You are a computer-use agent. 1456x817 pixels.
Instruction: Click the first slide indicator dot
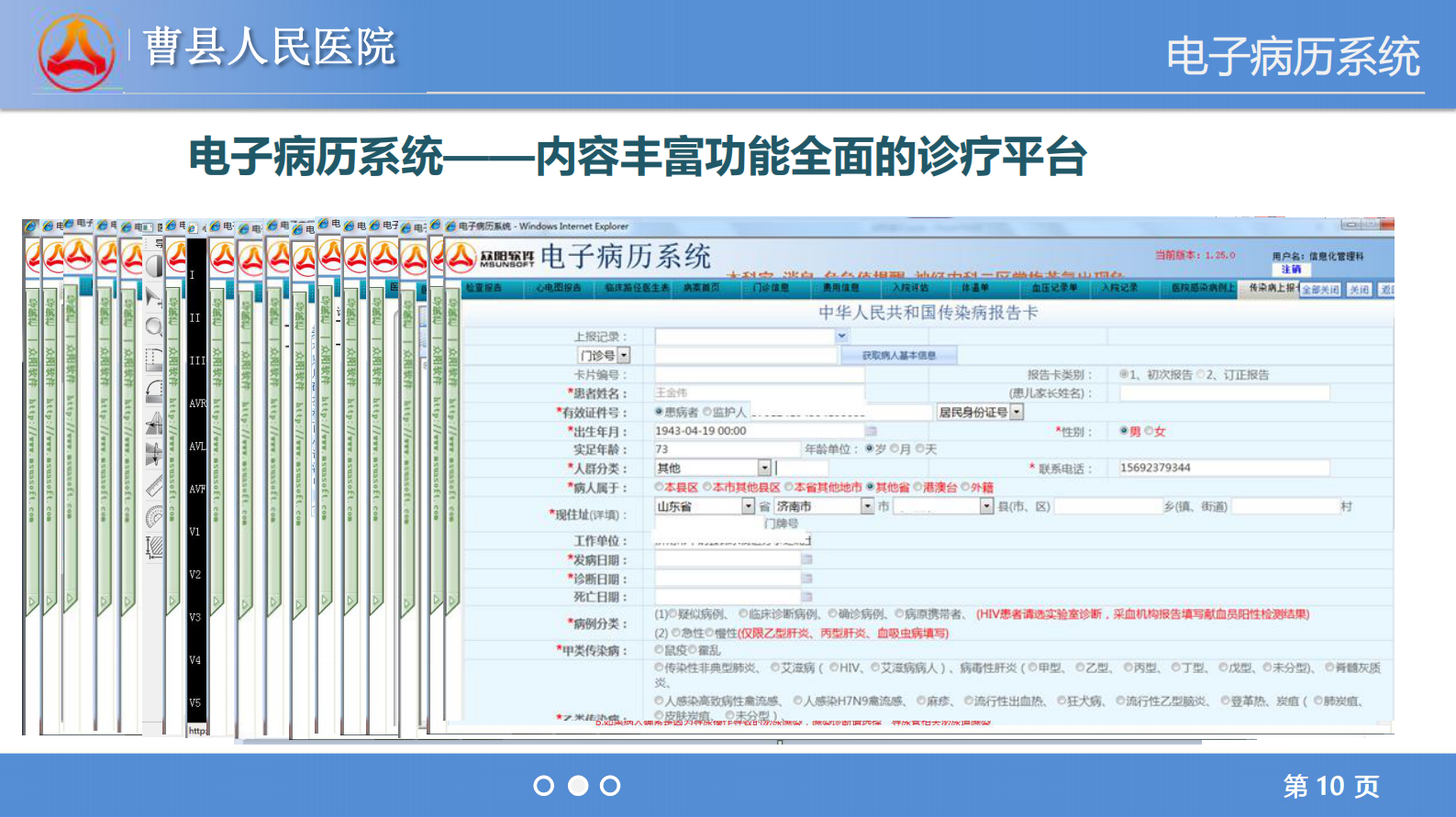click(544, 786)
